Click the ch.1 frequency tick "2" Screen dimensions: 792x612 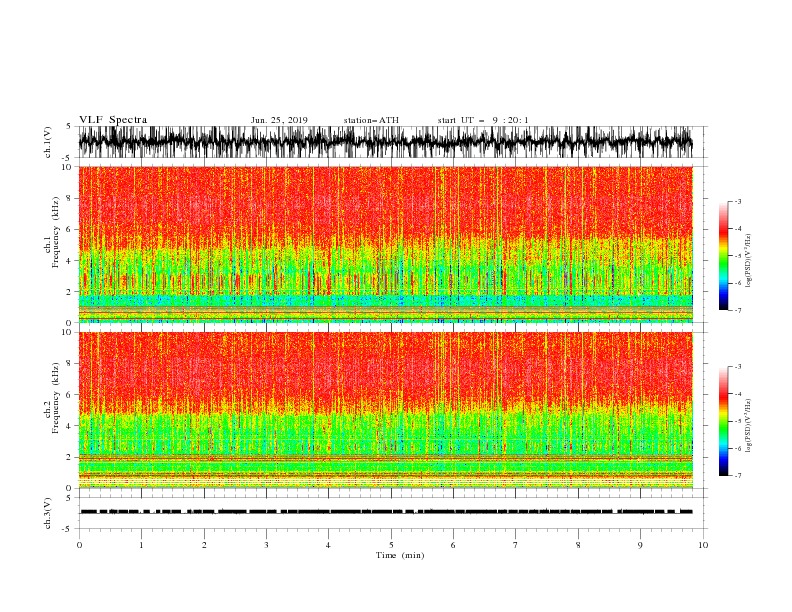70,291
